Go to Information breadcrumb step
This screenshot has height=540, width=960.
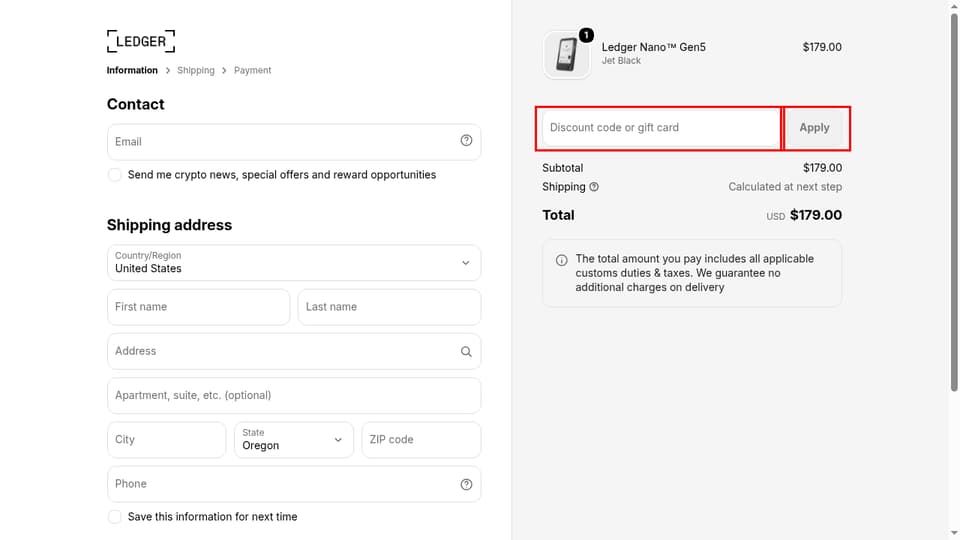point(132,70)
